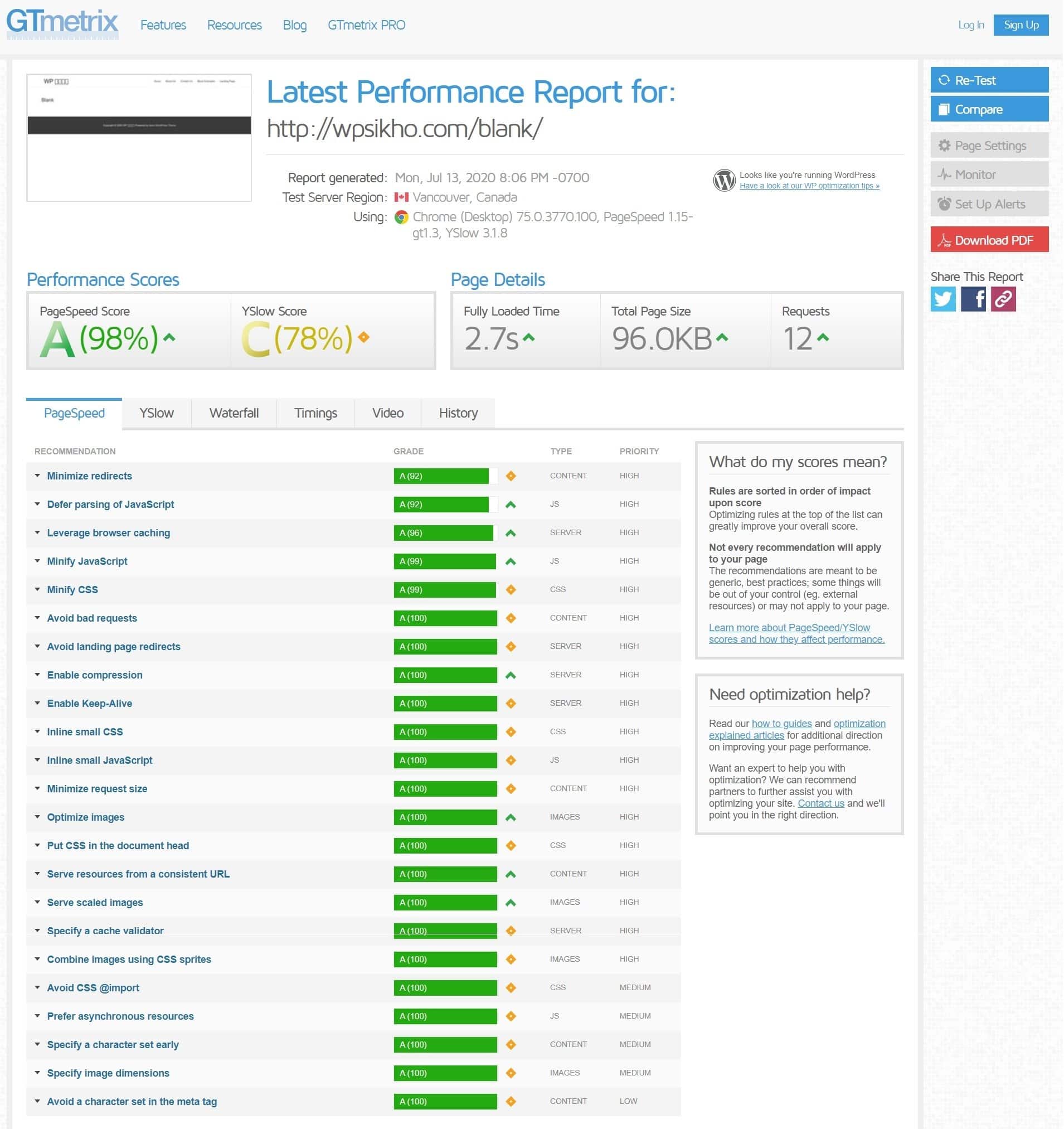Open the how to guides link
The height and width of the screenshot is (1129, 1064).
point(783,724)
